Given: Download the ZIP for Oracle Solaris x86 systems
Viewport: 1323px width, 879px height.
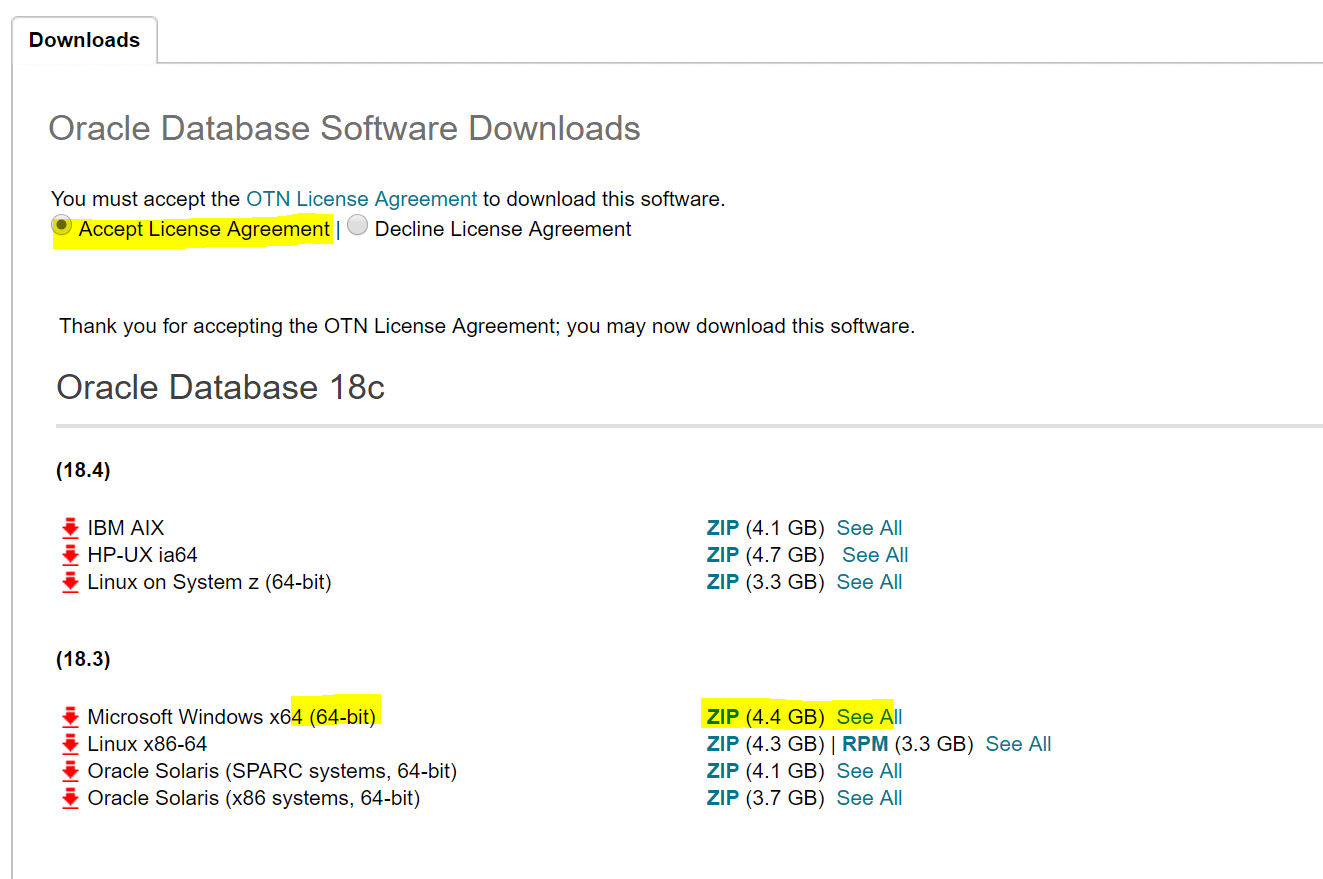Looking at the screenshot, I should point(721,797).
